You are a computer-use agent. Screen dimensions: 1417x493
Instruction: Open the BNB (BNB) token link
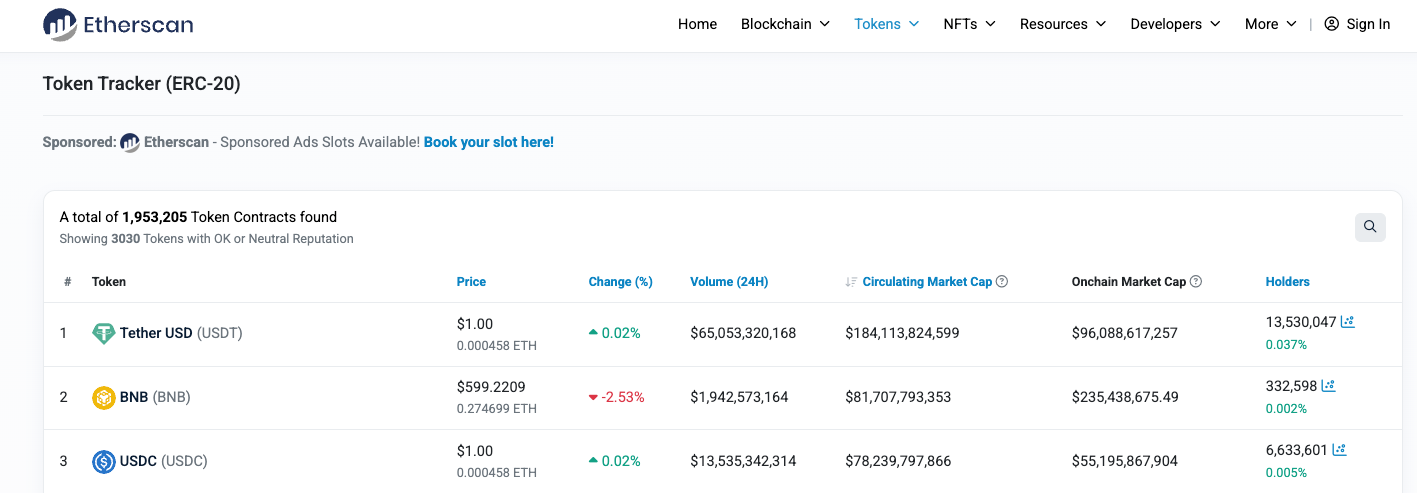click(155, 397)
